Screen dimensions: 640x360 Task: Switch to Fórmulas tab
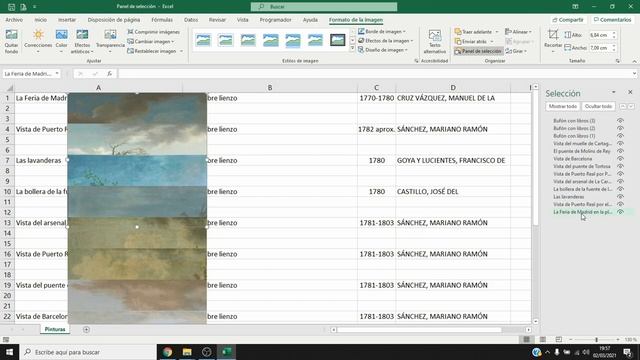[x=162, y=20]
